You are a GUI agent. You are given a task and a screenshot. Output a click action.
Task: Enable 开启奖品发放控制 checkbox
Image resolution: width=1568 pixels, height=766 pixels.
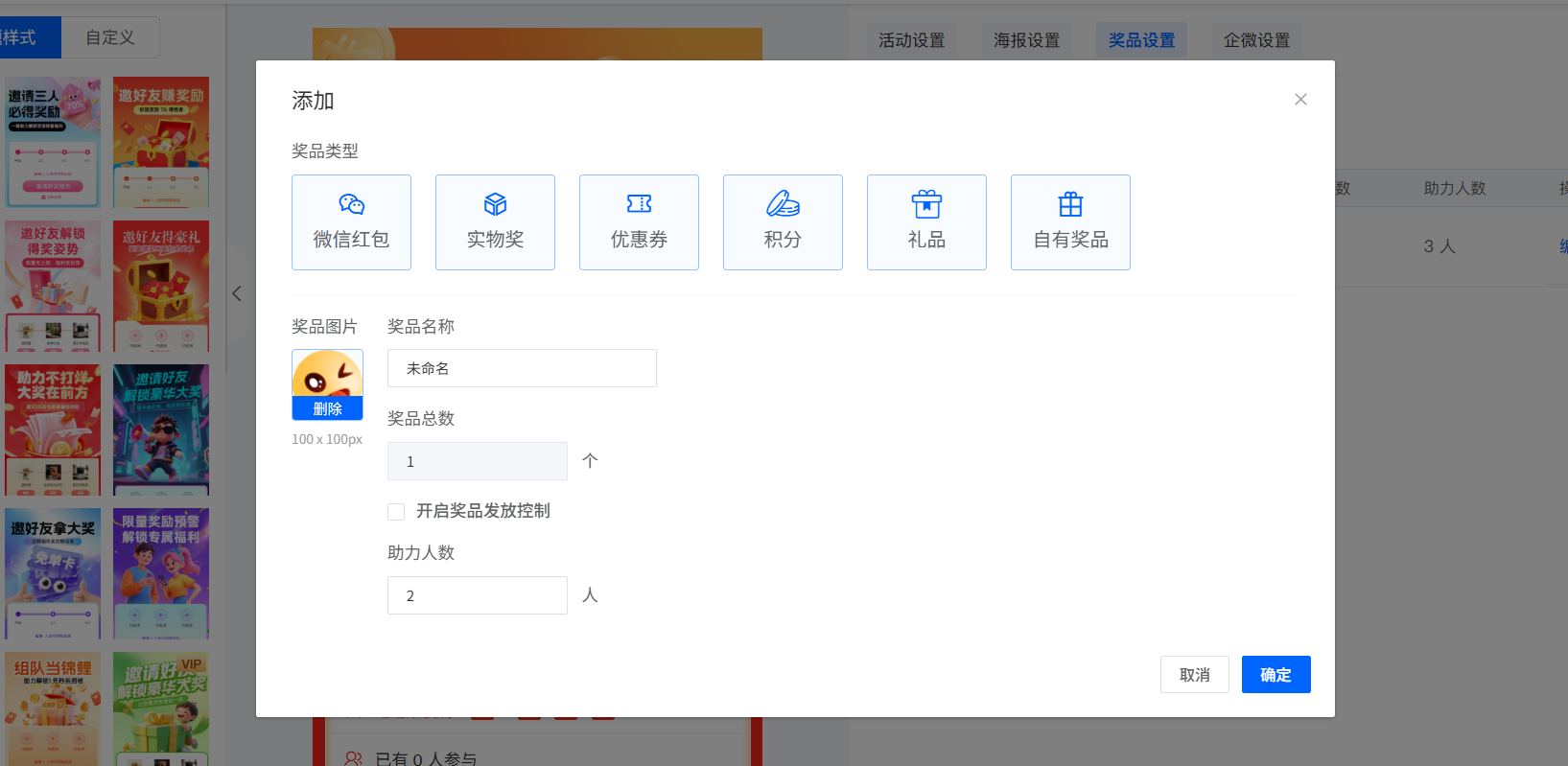[396, 512]
